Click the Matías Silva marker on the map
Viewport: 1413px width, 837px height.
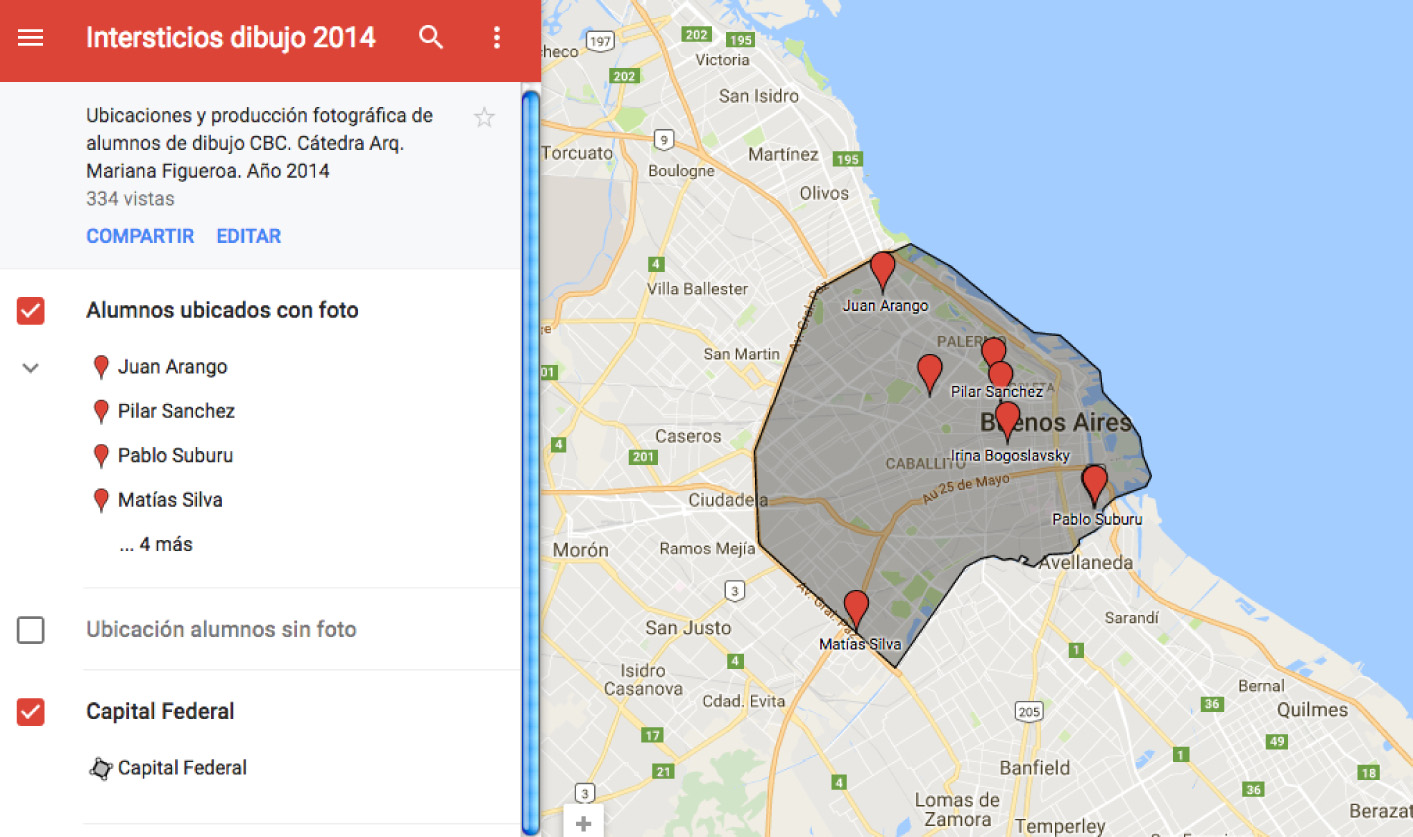(856, 611)
